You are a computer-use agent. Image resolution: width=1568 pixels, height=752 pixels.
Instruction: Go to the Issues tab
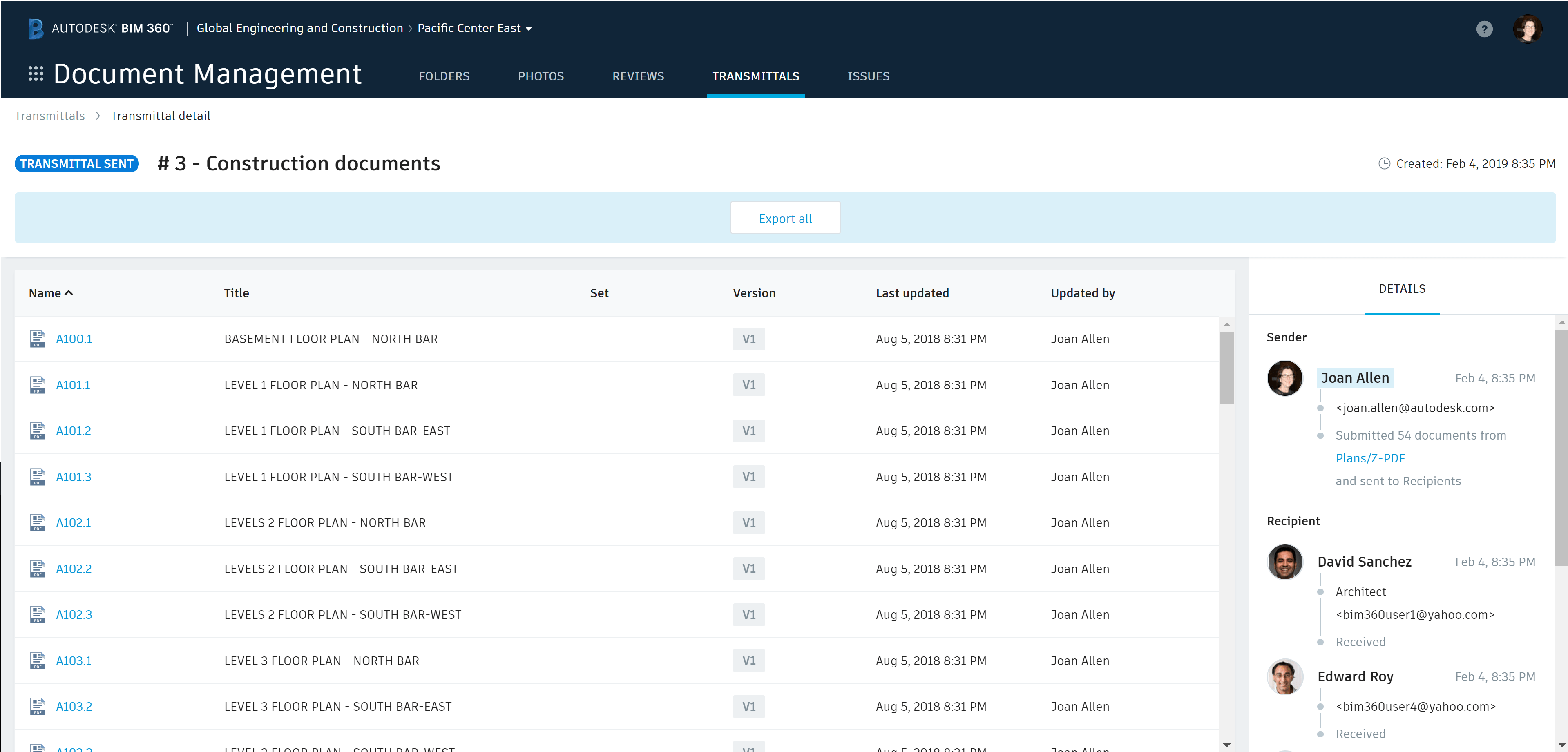868,76
